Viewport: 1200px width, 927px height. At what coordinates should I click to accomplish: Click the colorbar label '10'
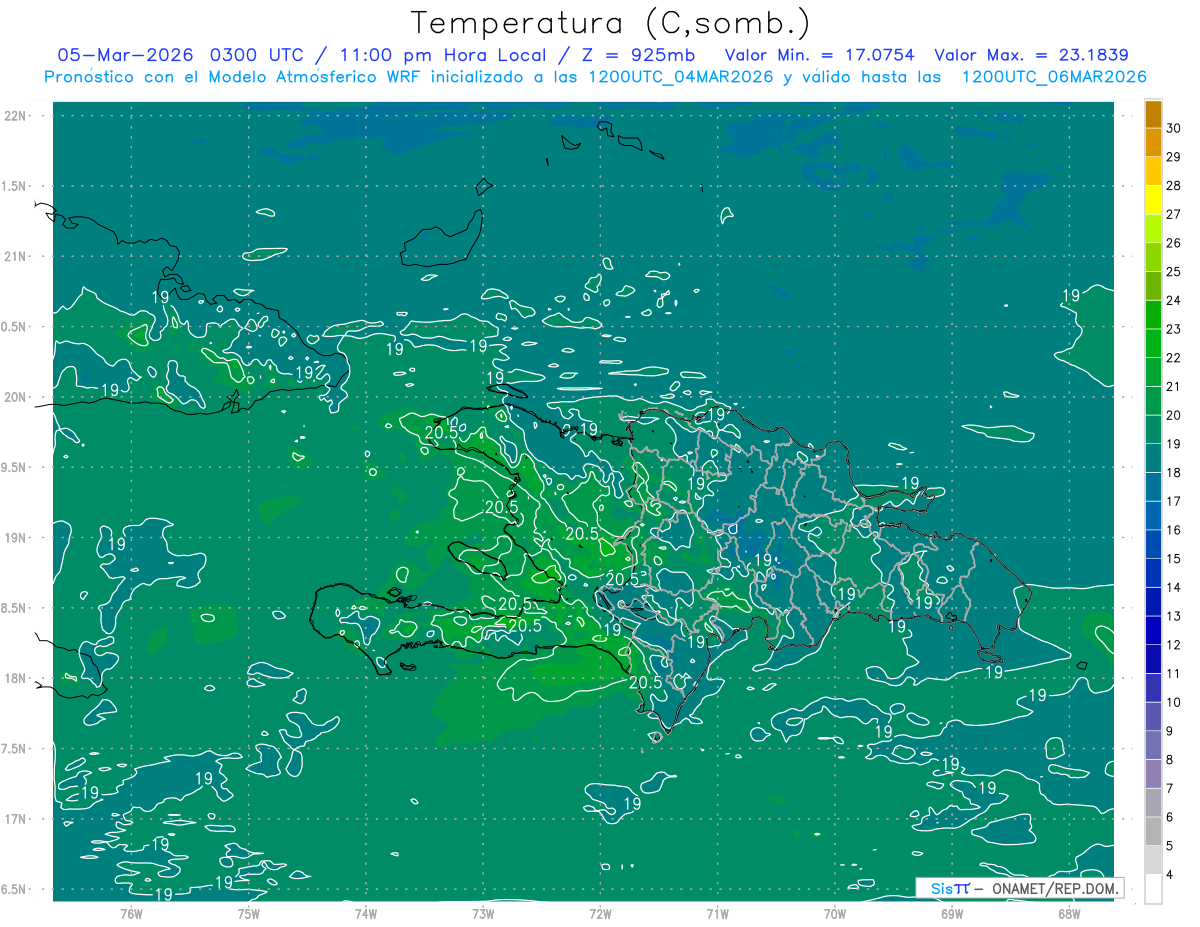click(1174, 702)
